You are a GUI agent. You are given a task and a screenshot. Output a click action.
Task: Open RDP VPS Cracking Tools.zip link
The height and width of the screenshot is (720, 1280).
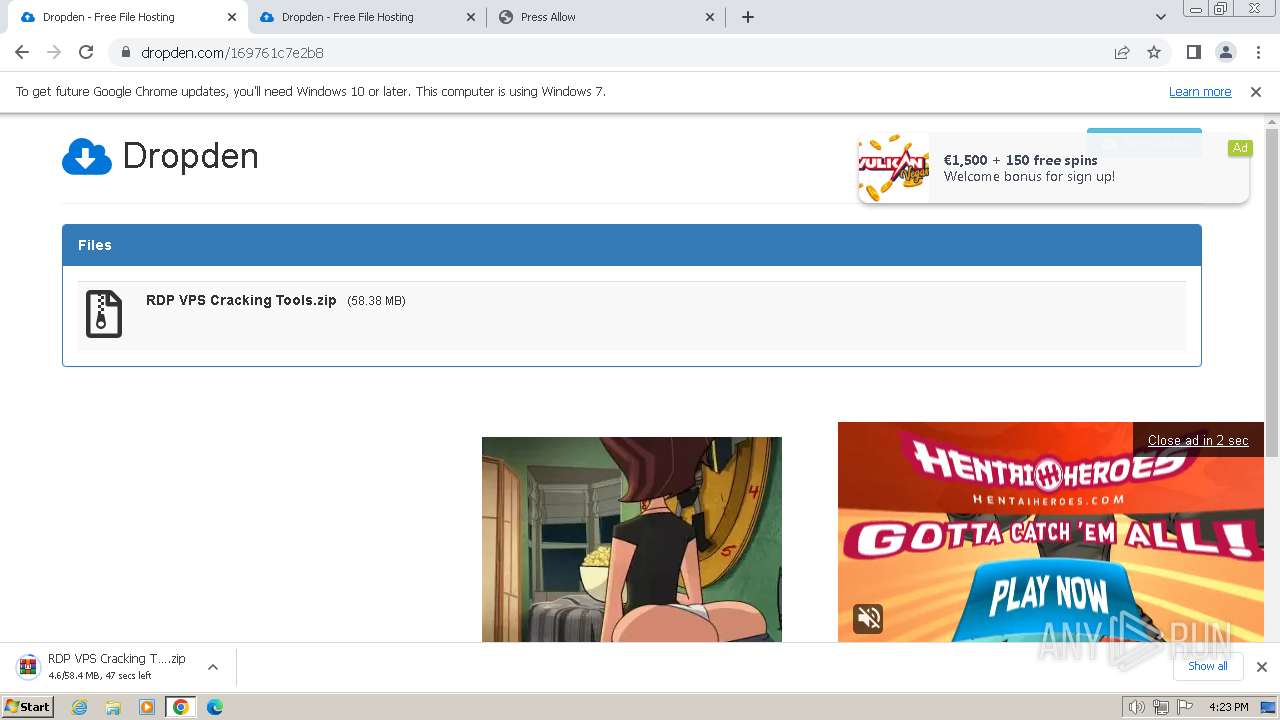pyautogui.click(x=241, y=300)
